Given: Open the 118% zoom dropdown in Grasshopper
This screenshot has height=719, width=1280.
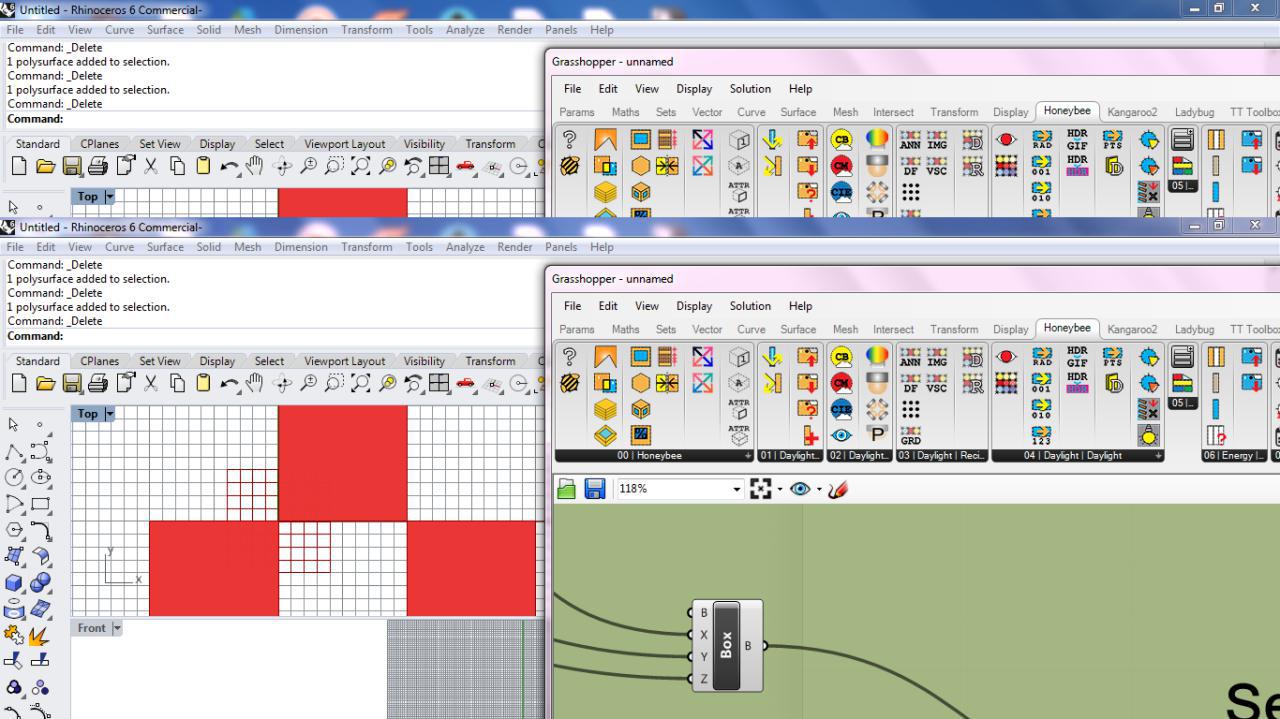Looking at the screenshot, I should [x=737, y=489].
